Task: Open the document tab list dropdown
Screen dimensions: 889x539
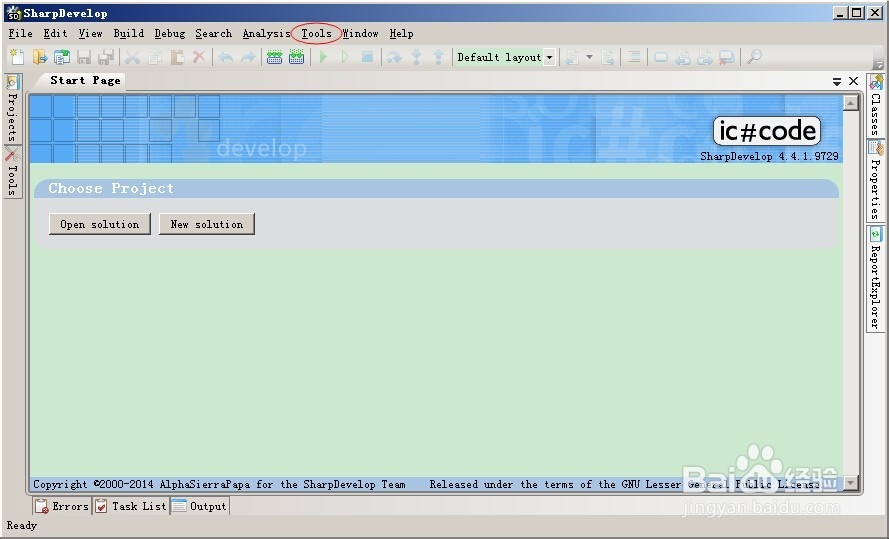Action: click(x=837, y=82)
